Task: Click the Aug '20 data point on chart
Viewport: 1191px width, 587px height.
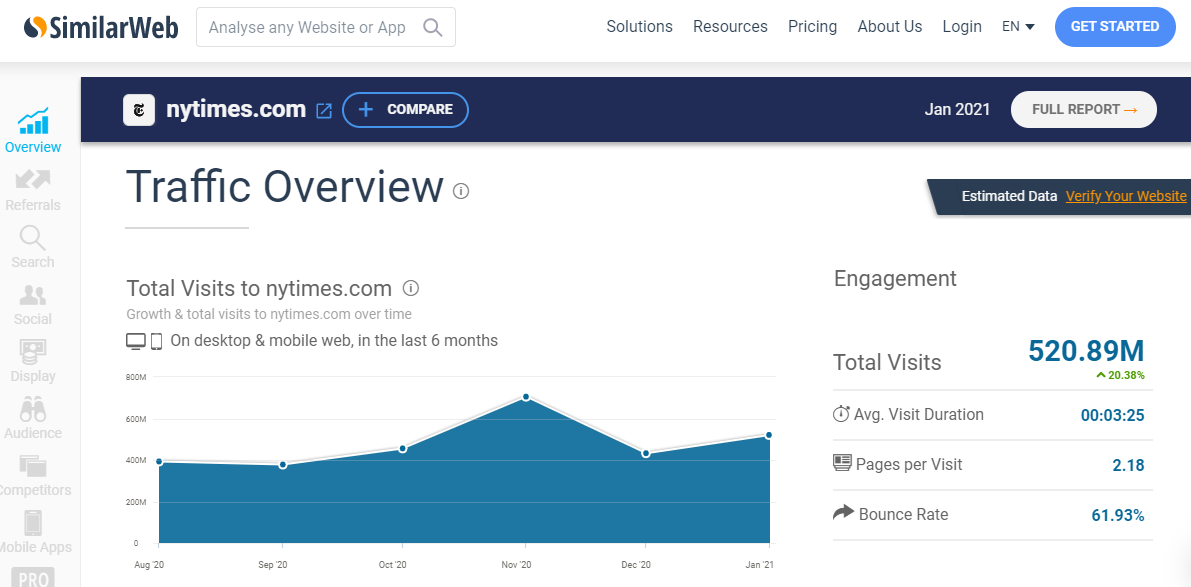Action: tap(159, 462)
